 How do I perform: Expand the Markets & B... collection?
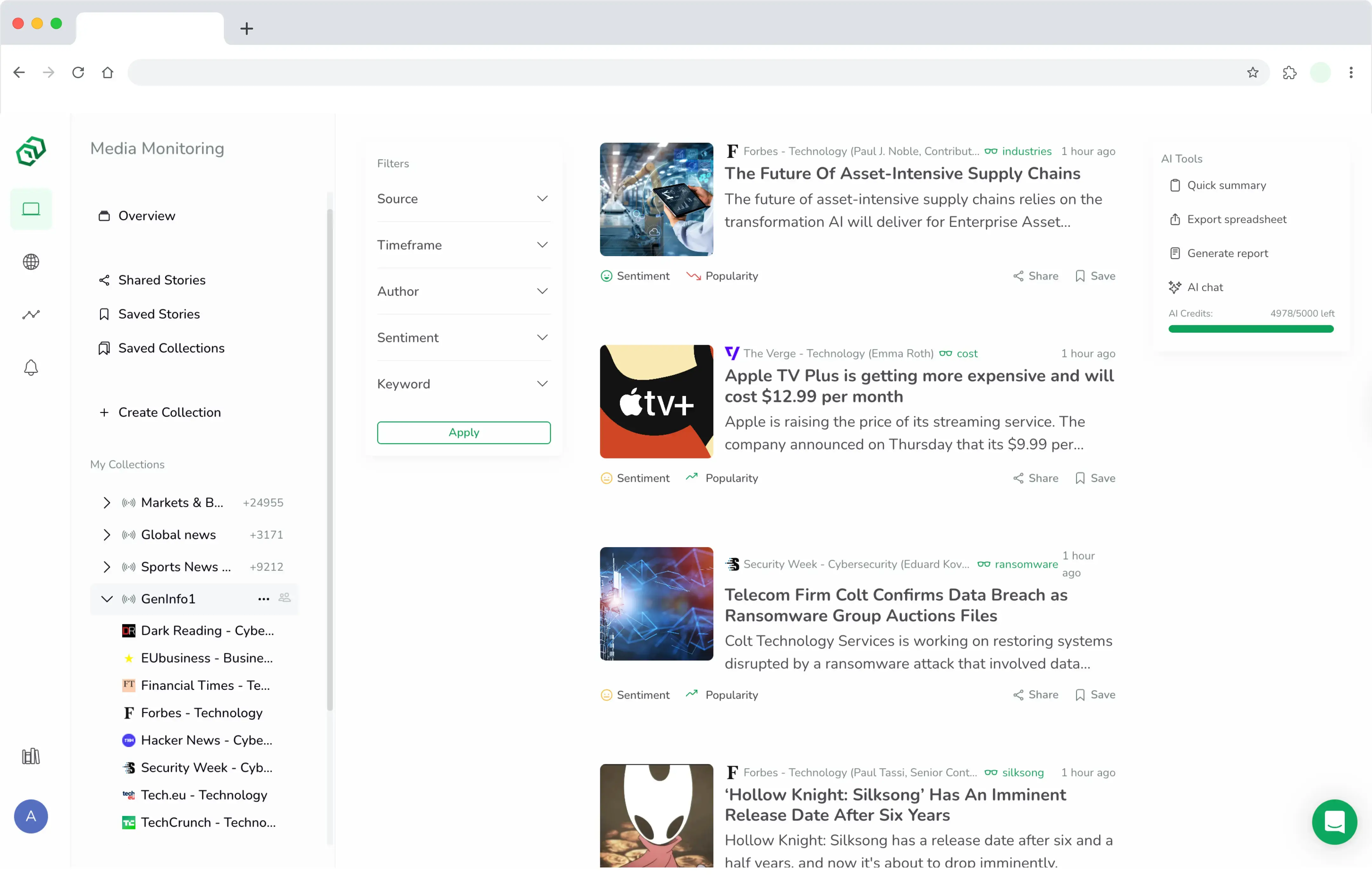tap(106, 502)
